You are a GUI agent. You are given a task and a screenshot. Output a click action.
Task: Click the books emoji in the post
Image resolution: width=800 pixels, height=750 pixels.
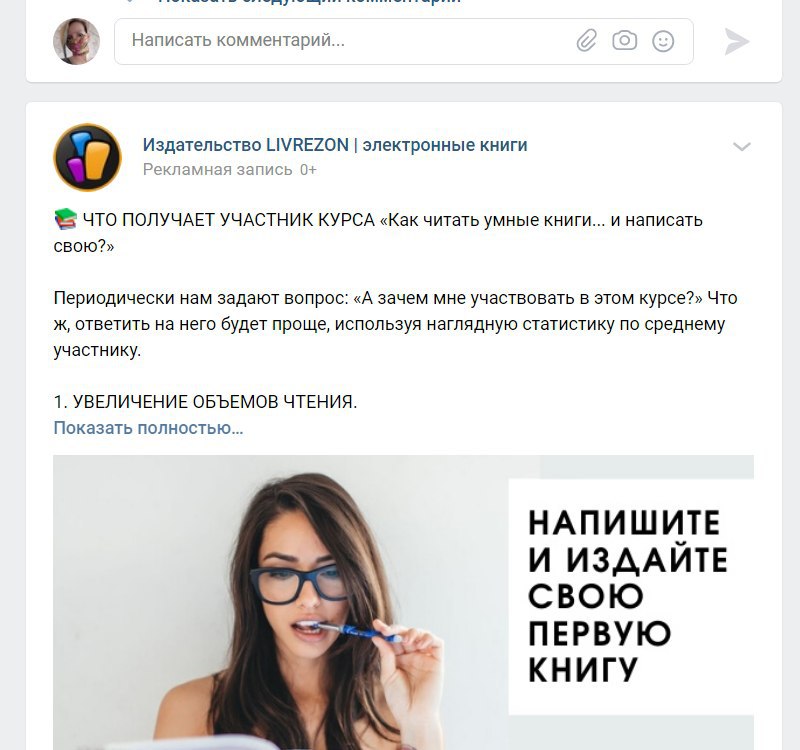point(65,219)
